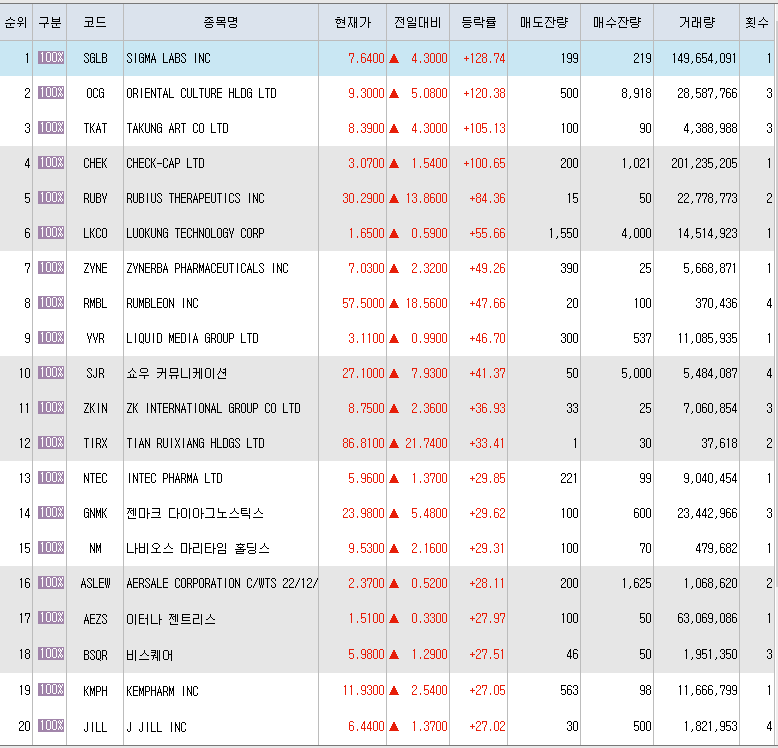Click the 100% badge in BSQR row

tap(51, 653)
